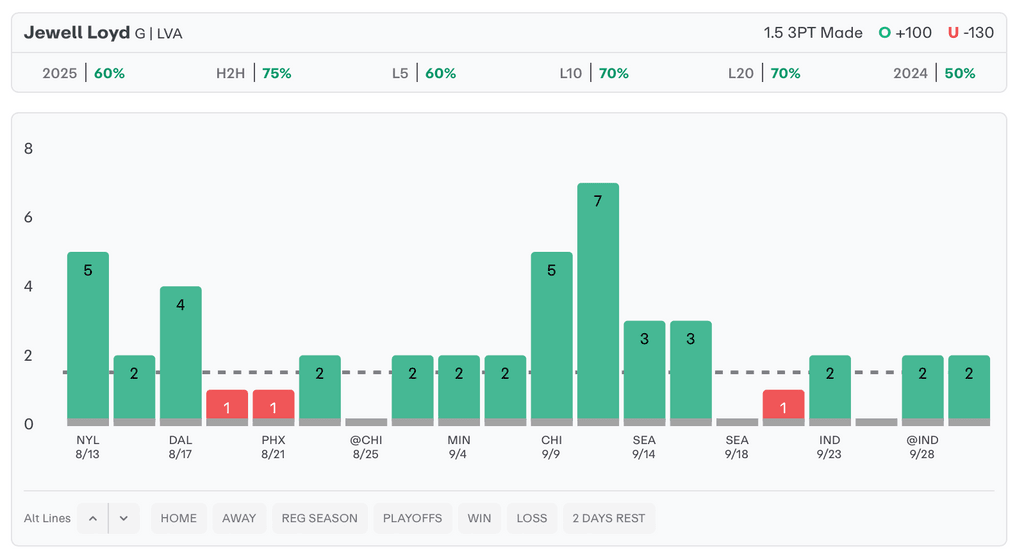Click the NYL 8/13 bar showing 5
The width and height of the screenshot is (1024, 560).
point(88,335)
